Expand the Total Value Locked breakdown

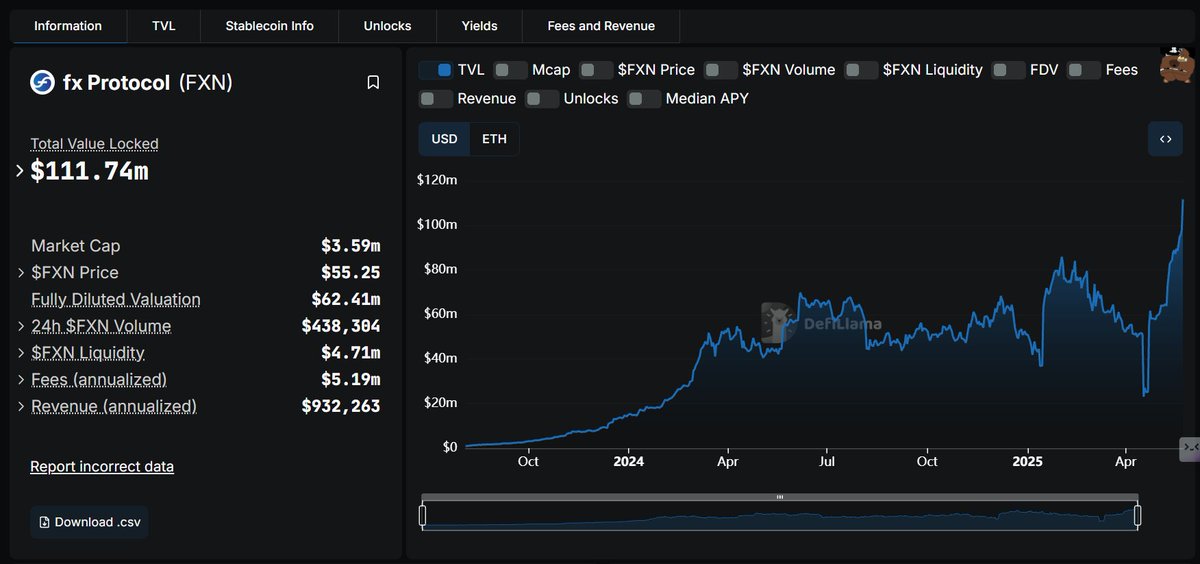20,171
